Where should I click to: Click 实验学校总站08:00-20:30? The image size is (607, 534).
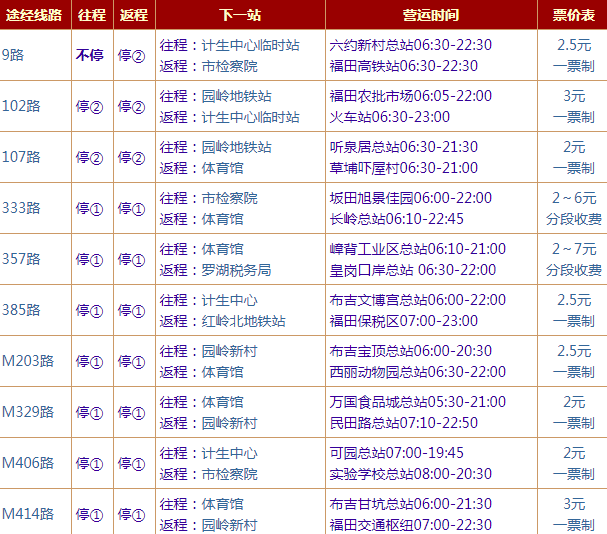click(411, 474)
